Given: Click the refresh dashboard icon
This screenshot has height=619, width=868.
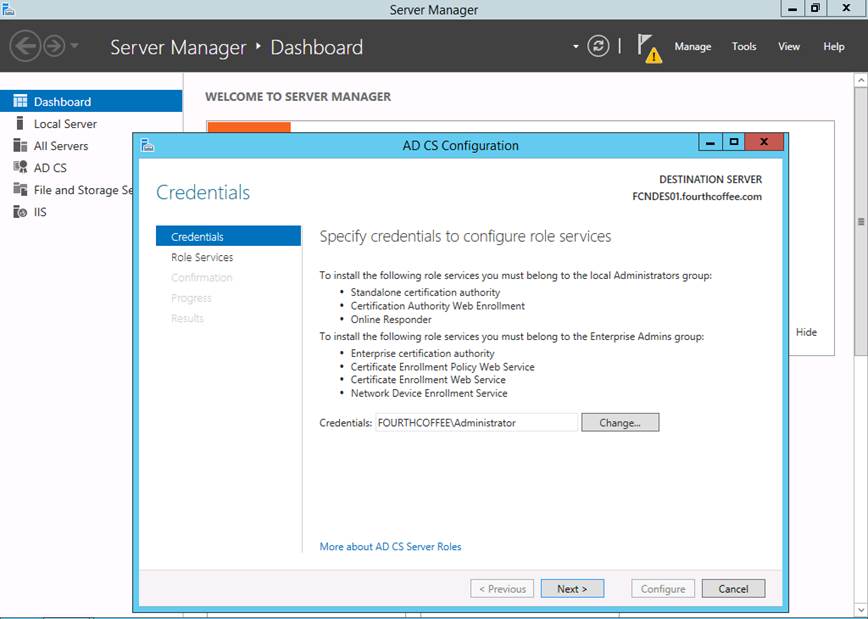Looking at the screenshot, I should 598,46.
